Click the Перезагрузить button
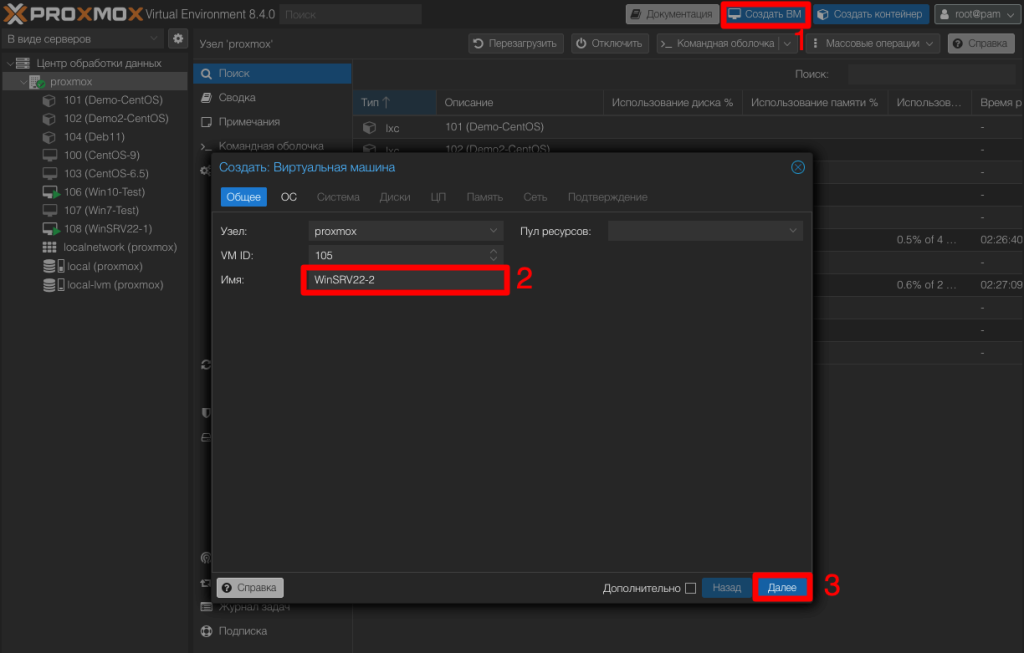 coord(516,44)
